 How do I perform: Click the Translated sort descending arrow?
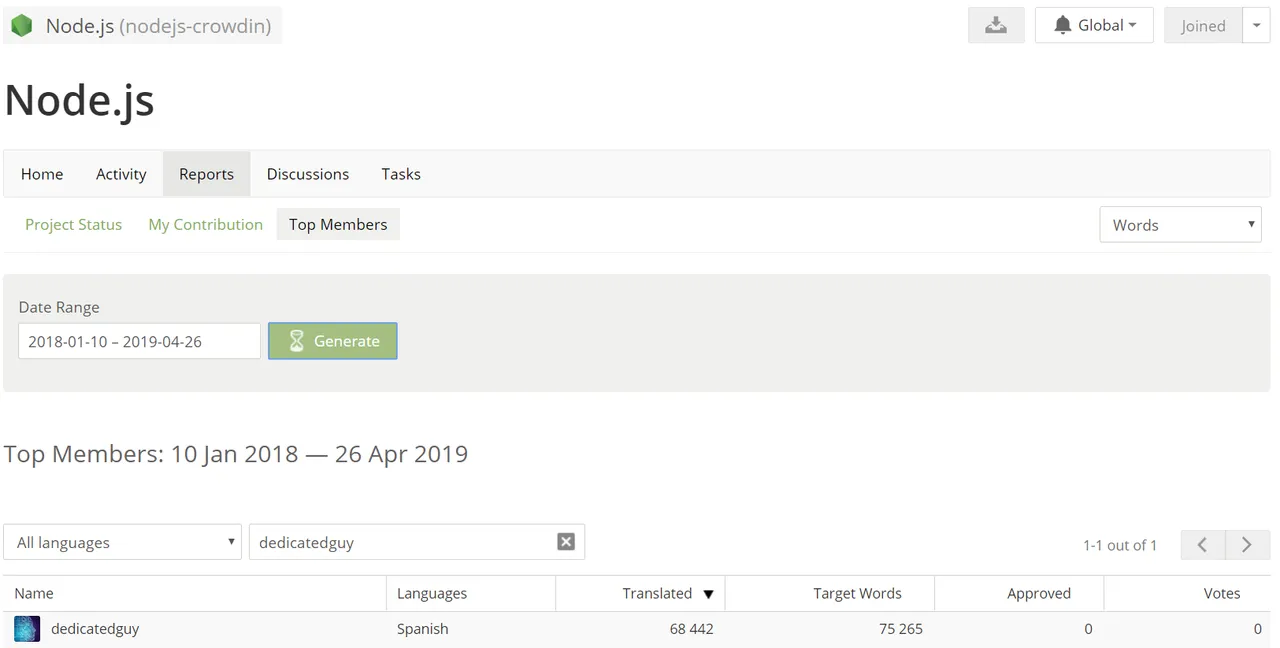click(708, 594)
